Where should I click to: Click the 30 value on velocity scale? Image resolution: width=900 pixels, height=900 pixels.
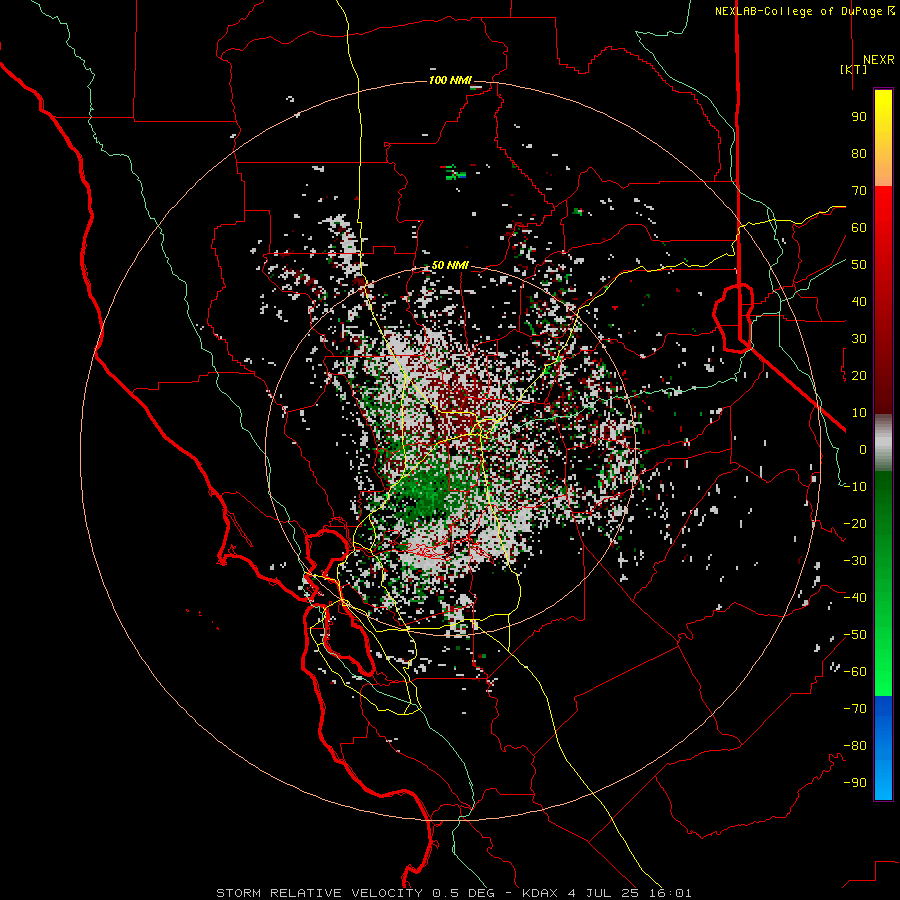[x=859, y=339]
